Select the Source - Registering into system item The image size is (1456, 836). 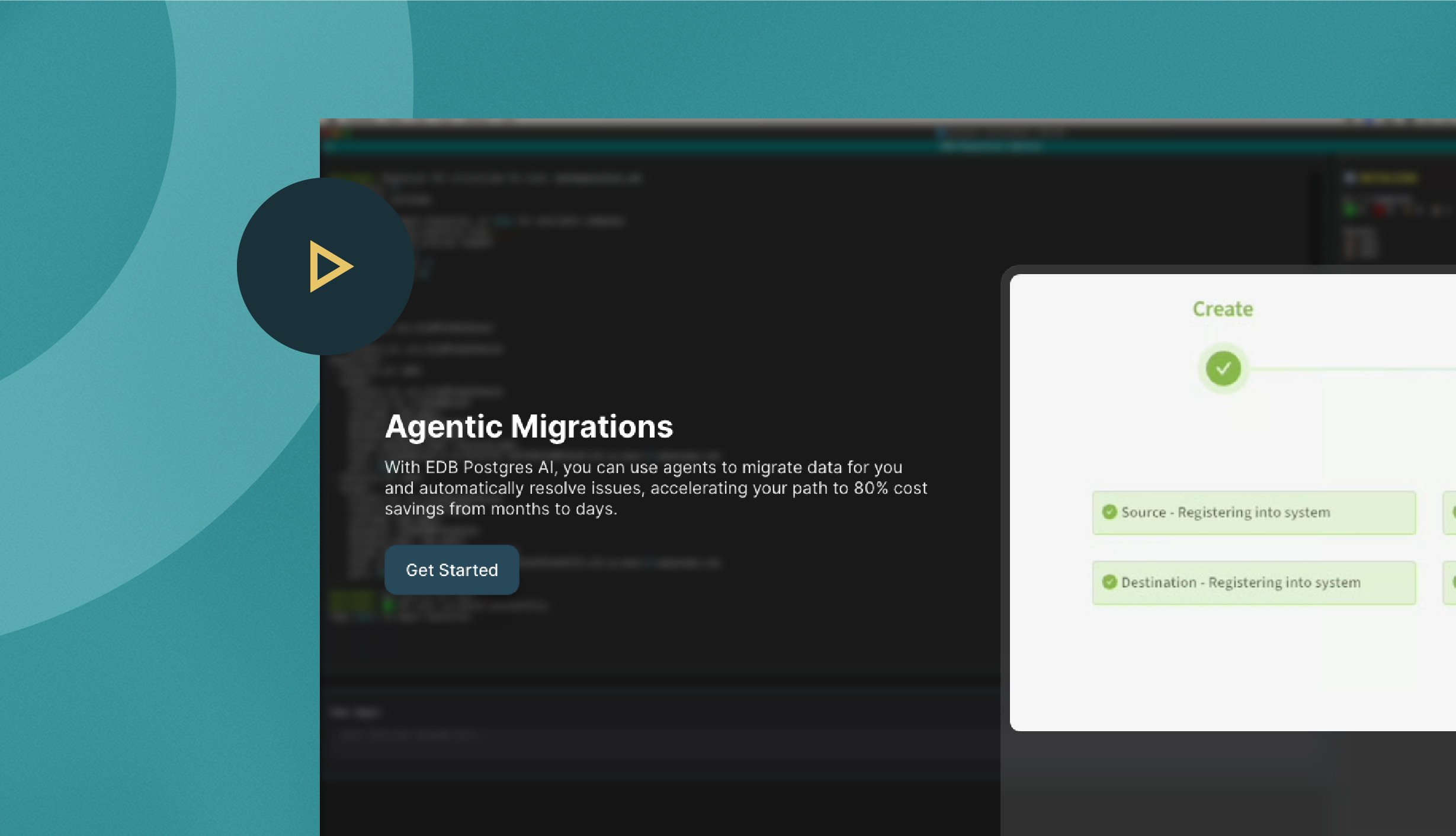tap(1253, 513)
